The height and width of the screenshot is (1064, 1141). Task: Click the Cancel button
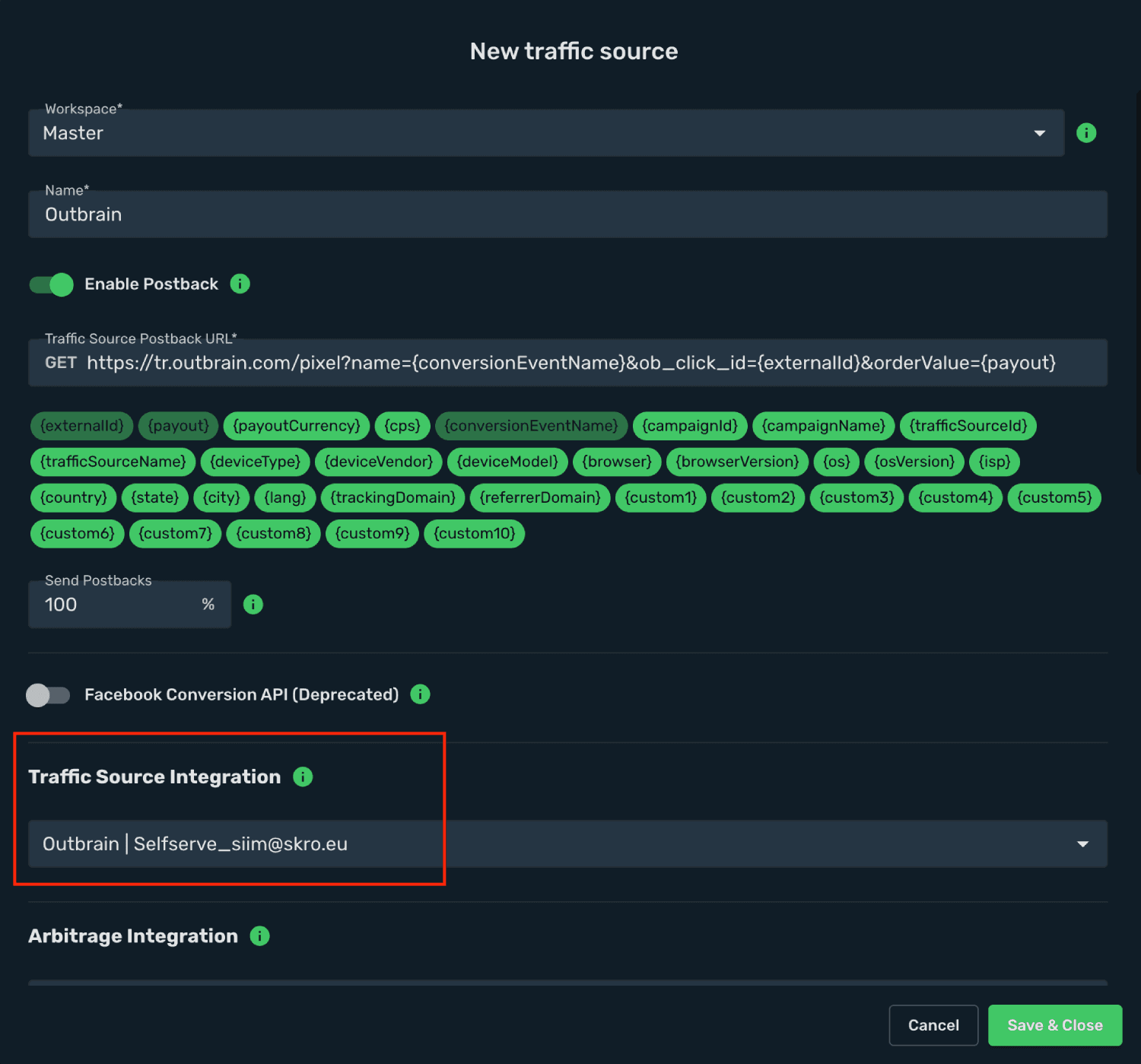[x=933, y=1025]
